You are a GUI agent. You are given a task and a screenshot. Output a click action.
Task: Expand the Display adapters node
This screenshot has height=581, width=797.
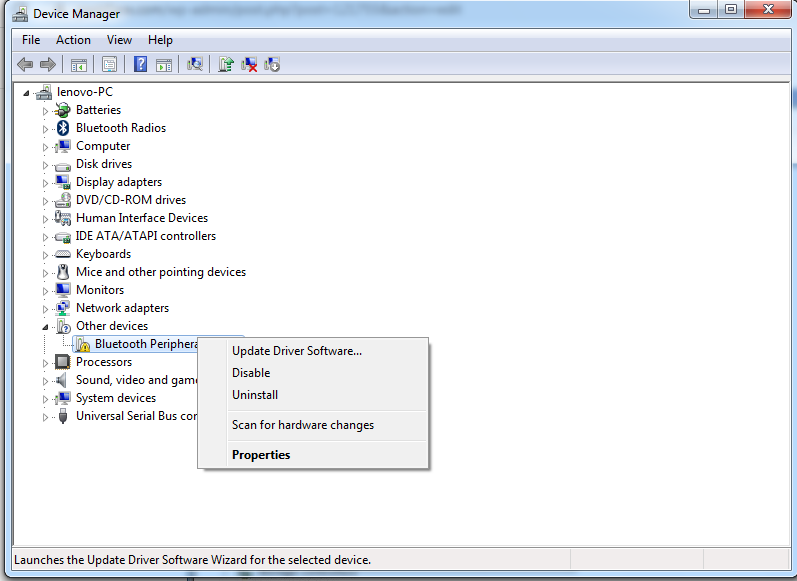(45, 183)
